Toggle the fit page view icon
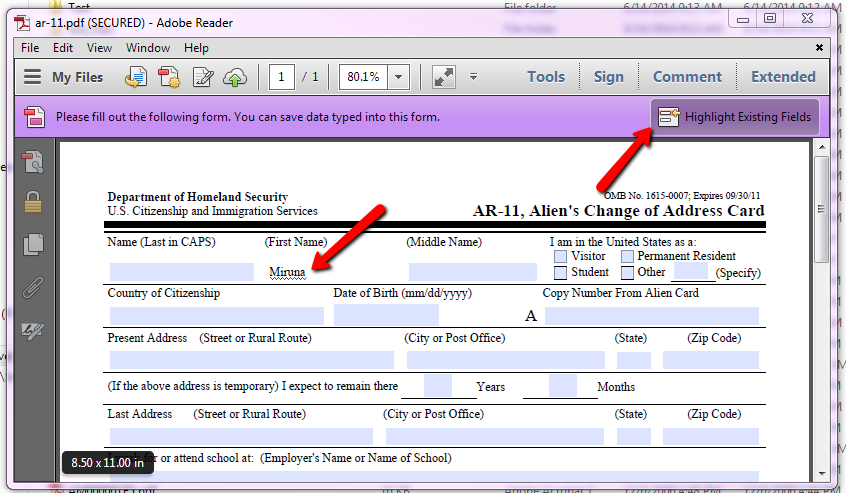The height and width of the screenshot is (493, 846). pos(444,77)
